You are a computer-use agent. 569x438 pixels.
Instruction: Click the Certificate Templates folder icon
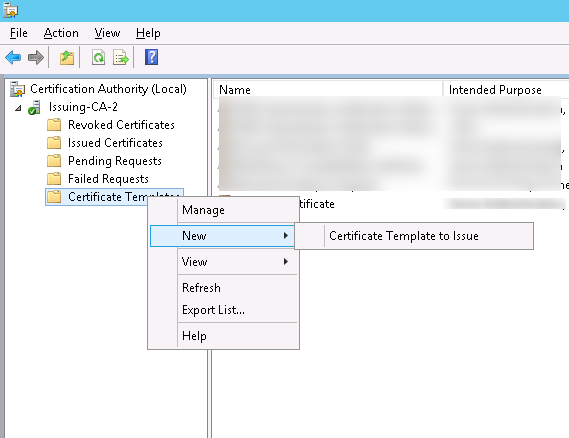[54, 197]
